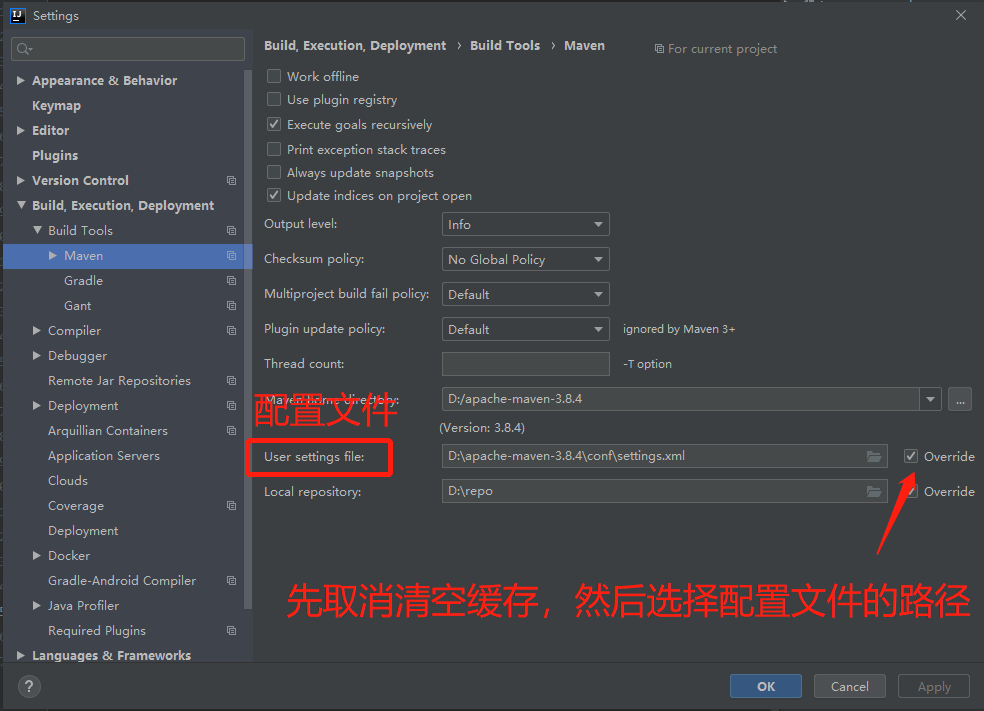
Task: Uncheck Update indices on project open
Action: (x=274, y=195)
